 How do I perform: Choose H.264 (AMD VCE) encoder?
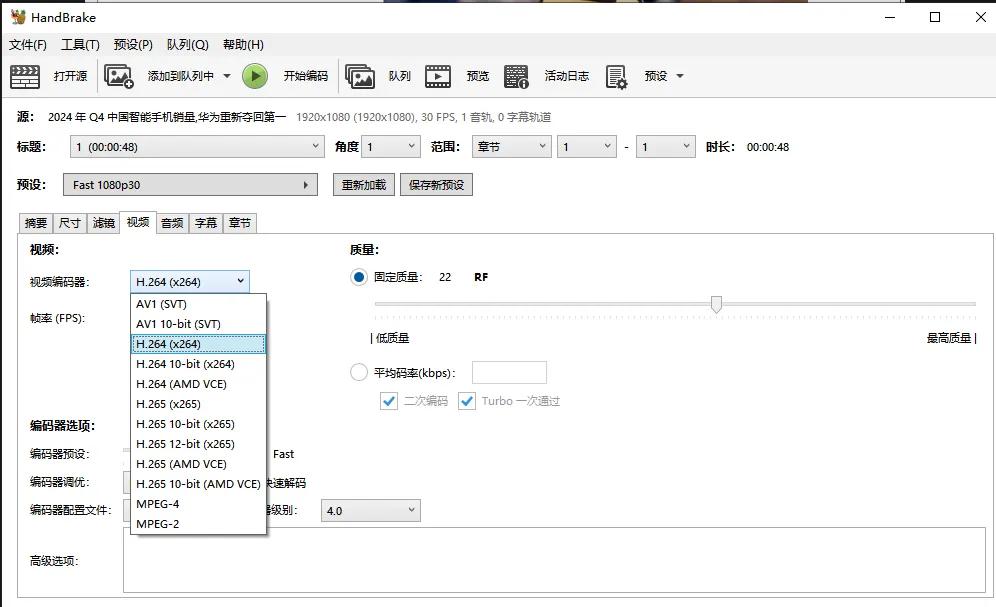pos(198,384)
